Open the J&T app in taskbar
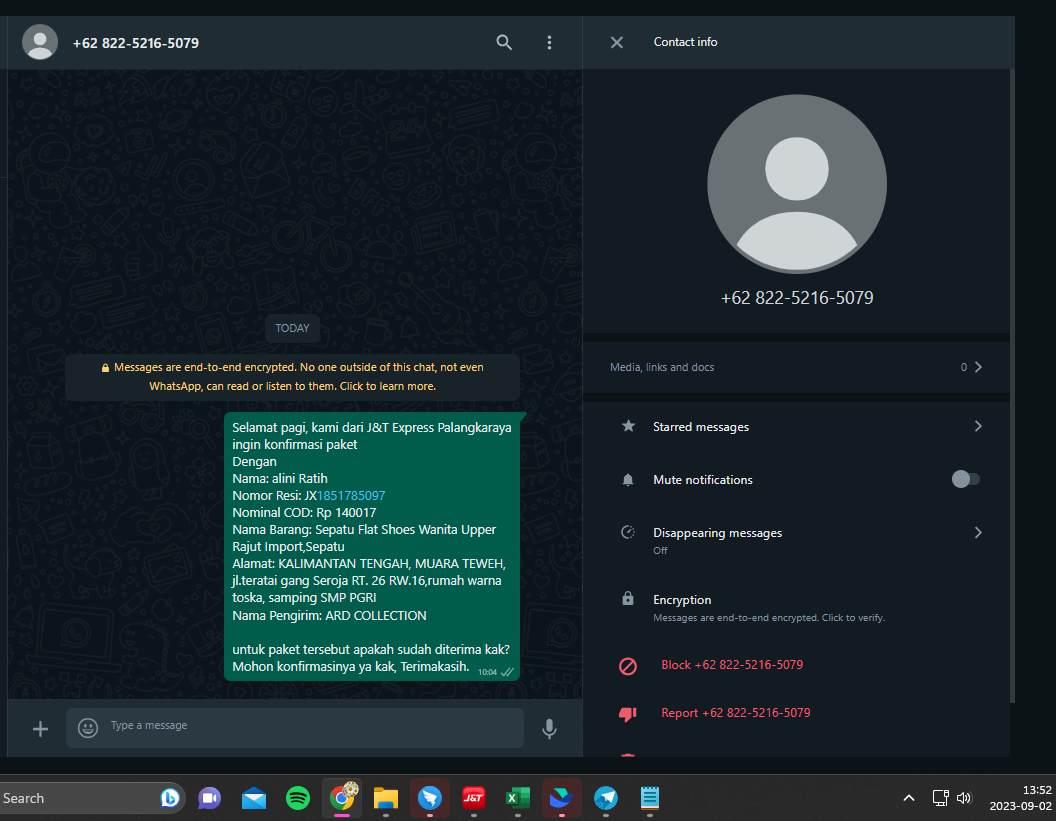 [473, 798]
